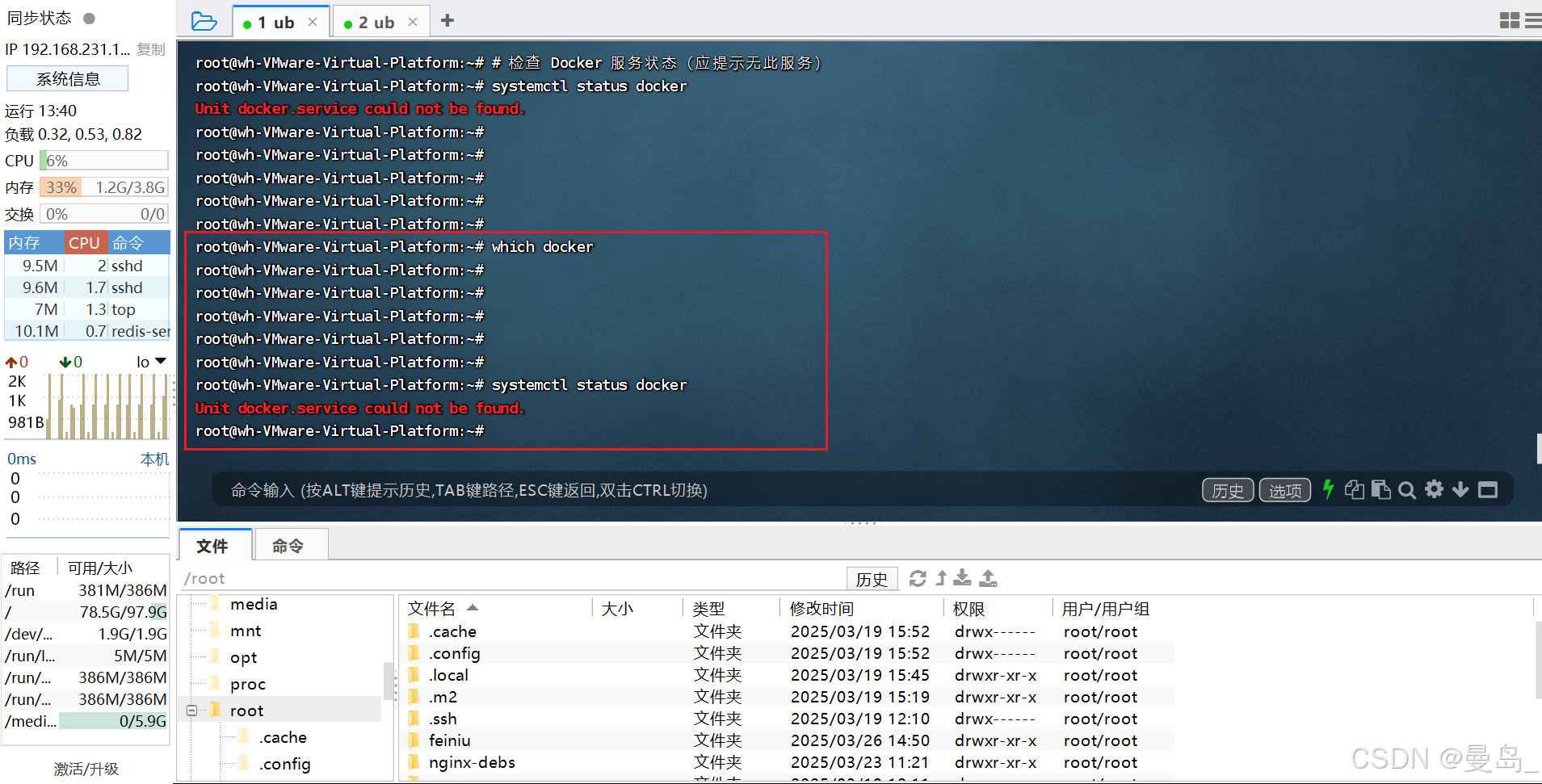Copy the IP address with 复制
1542x784 pixels.
click(151, 50)
